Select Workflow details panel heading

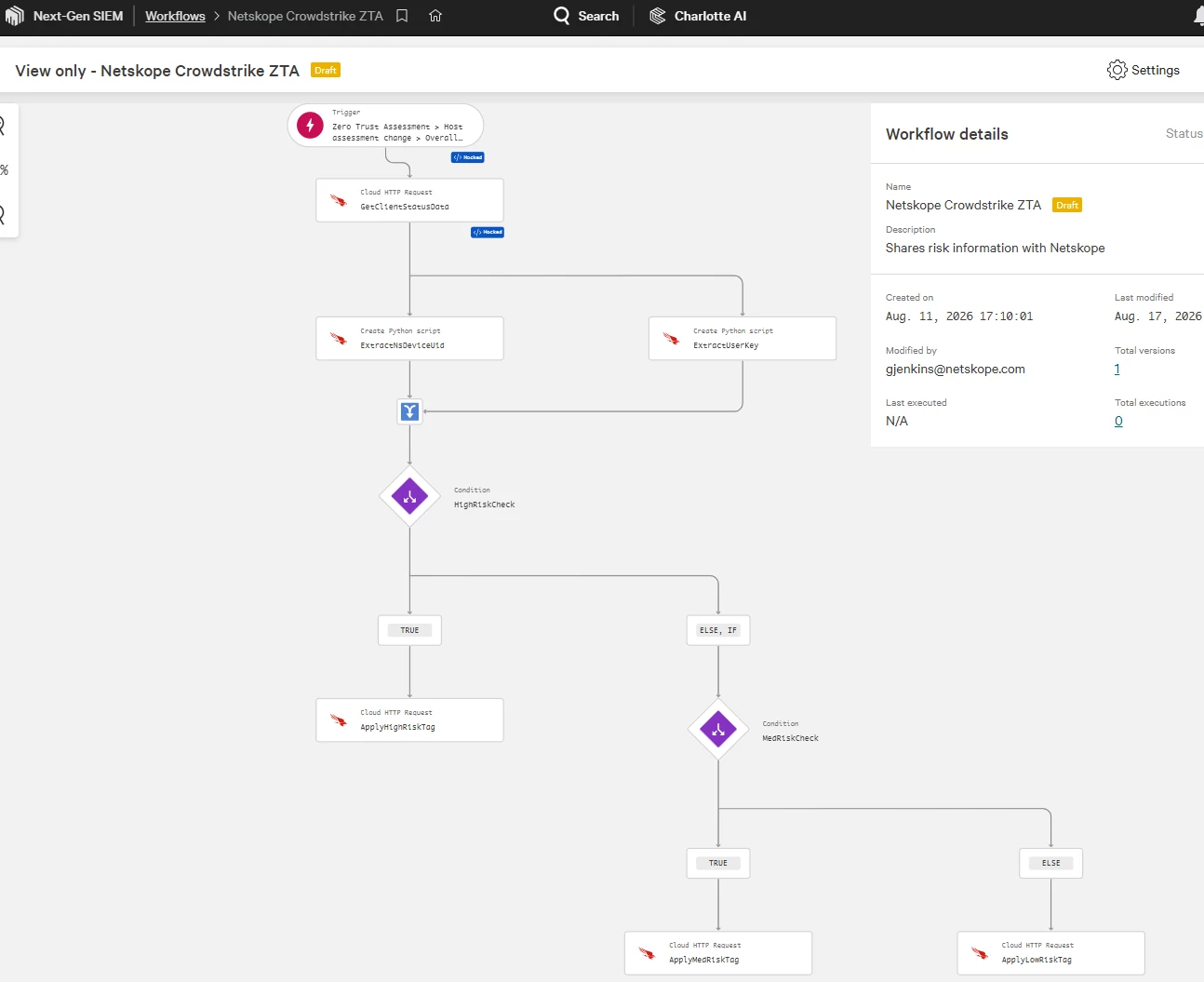point(947,134)
